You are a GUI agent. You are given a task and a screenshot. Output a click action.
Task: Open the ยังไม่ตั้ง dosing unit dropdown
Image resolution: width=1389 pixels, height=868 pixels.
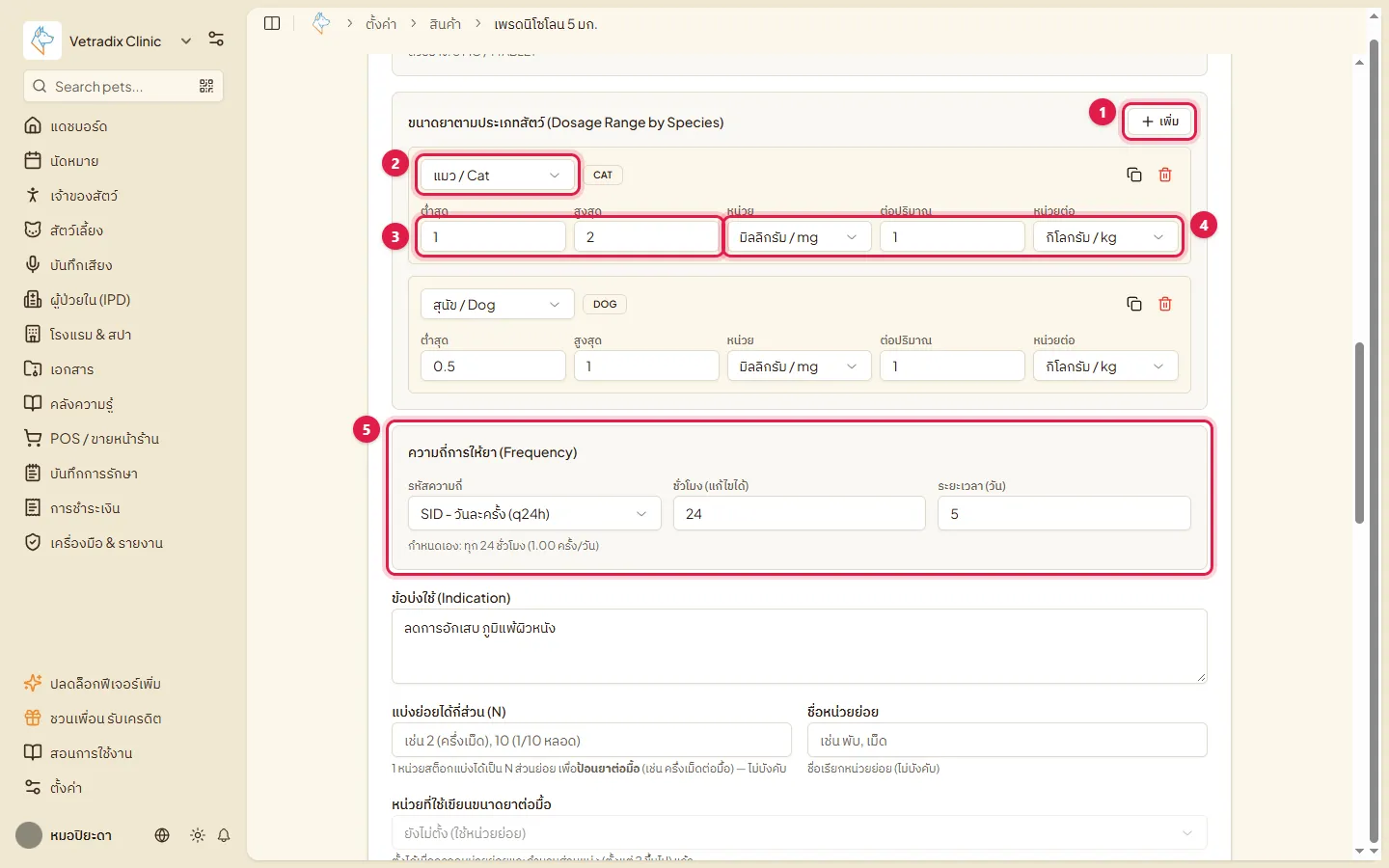tap(800, 833)
